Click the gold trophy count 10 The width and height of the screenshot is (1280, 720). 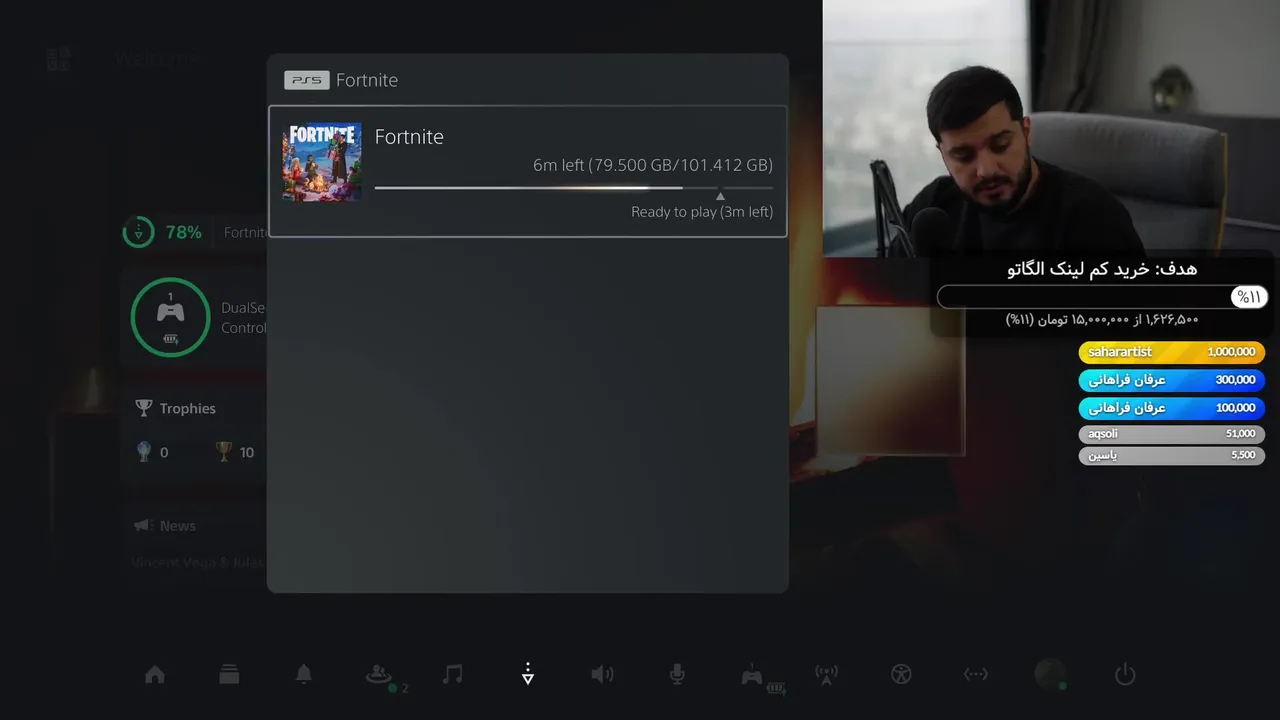(x=246, y=452)
